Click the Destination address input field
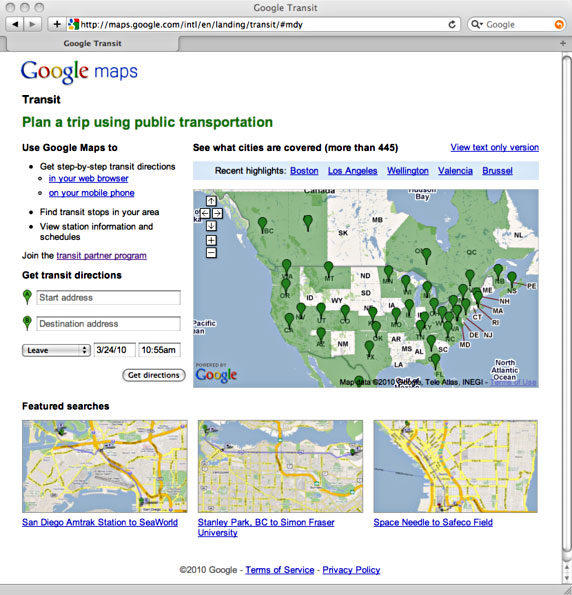The image size is (572, 595). click(x=109, y=324)
